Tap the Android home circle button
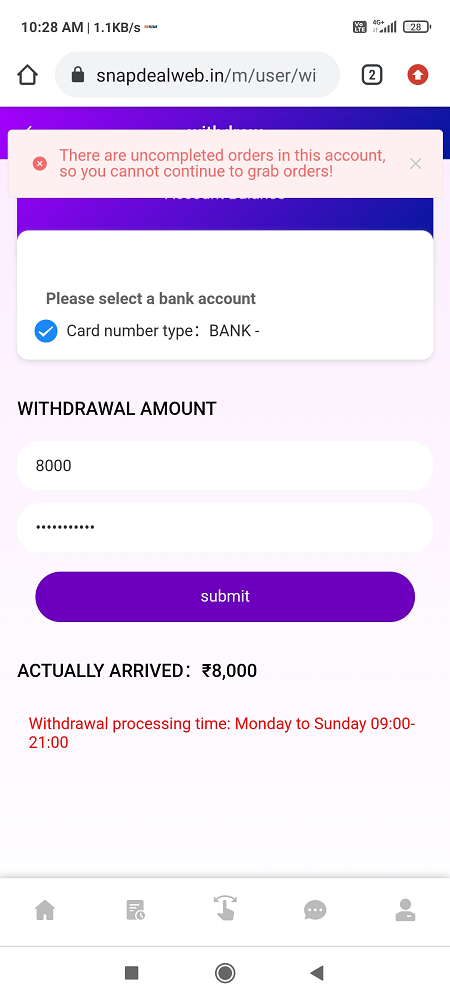The height and width of the screenshot is (1000, 450). point(225,973)
